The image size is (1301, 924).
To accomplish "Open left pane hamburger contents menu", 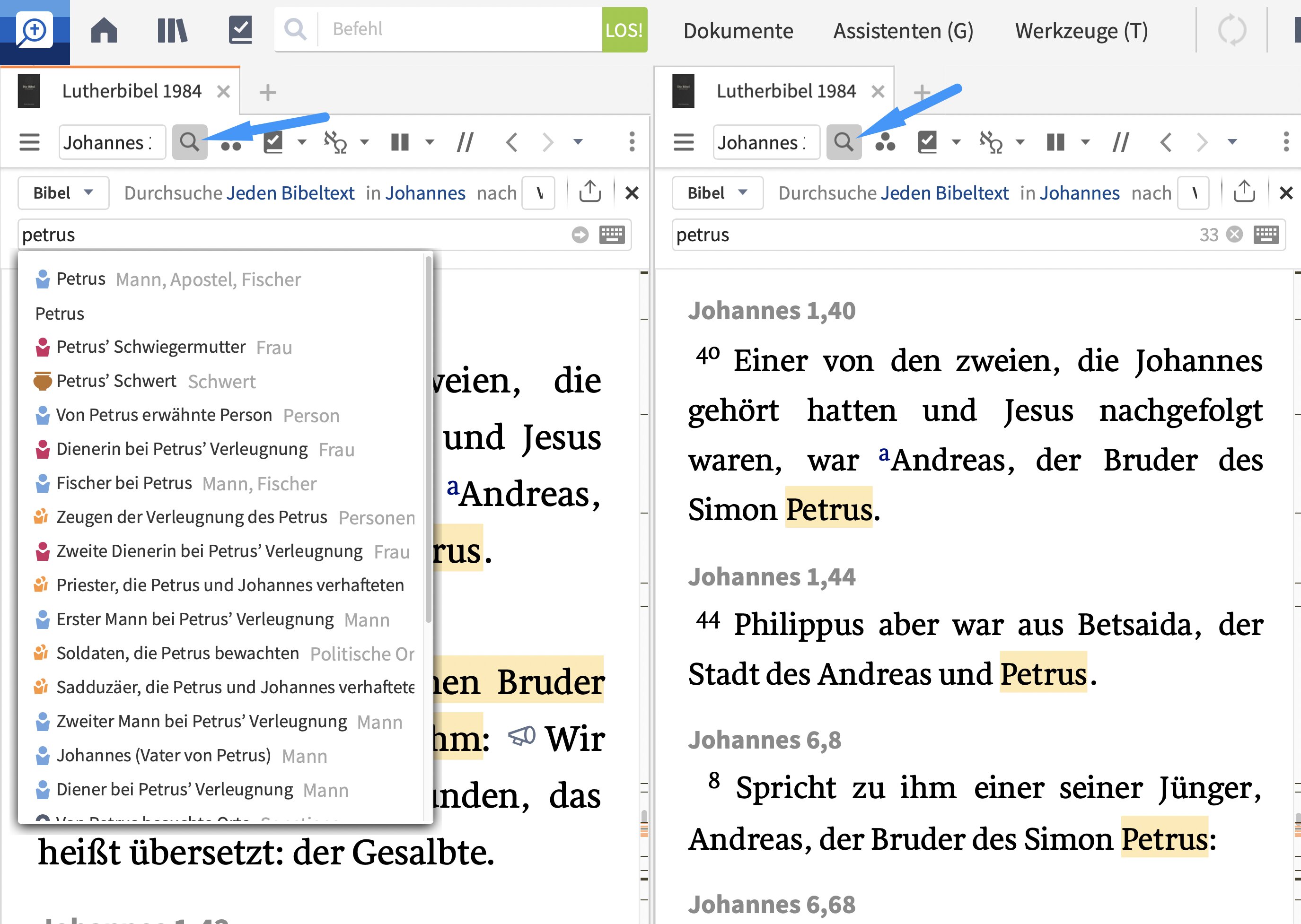I will tap(30, 142).
